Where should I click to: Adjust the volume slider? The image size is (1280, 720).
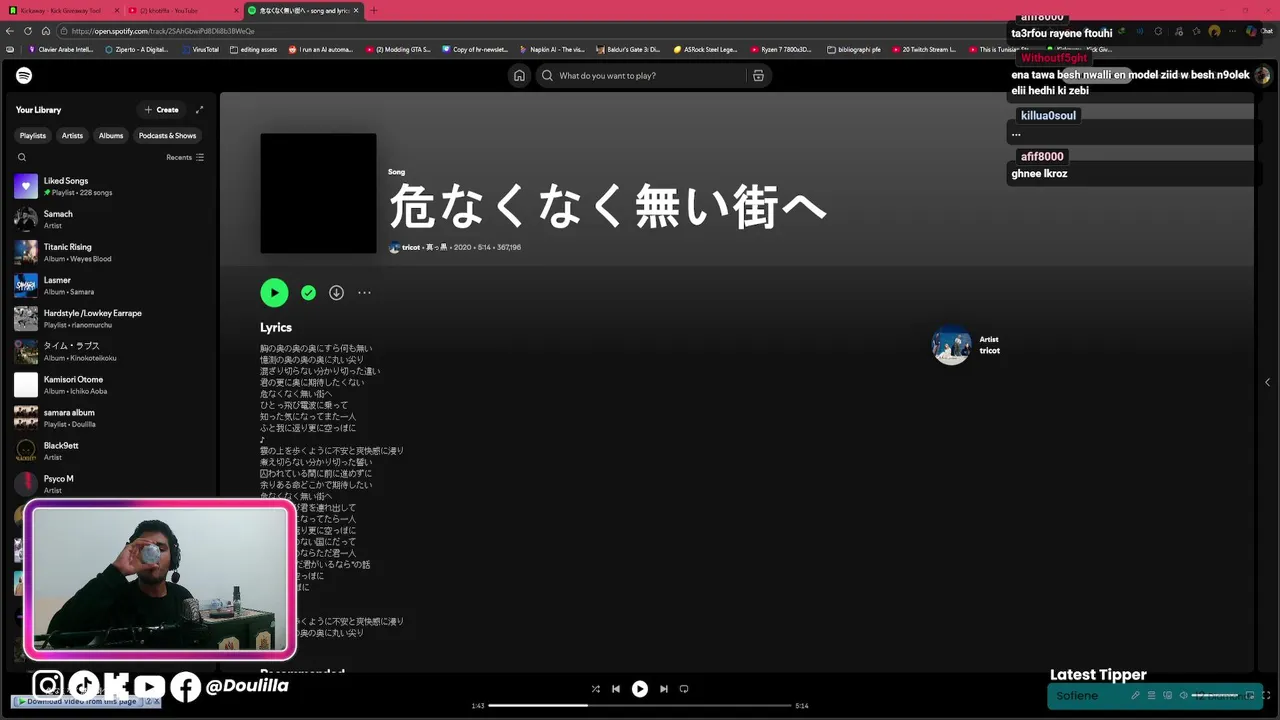(1215, 695)
